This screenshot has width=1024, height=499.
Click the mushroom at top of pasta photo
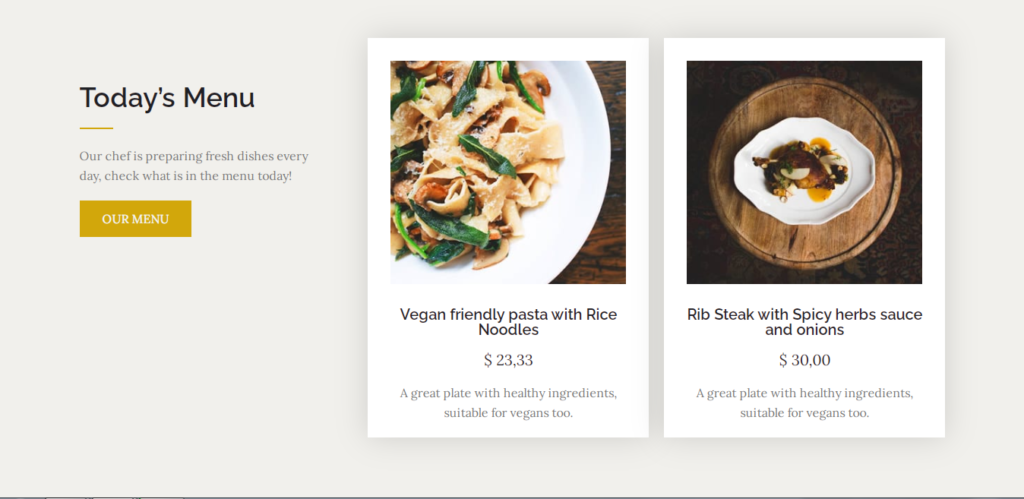[538, 83]
